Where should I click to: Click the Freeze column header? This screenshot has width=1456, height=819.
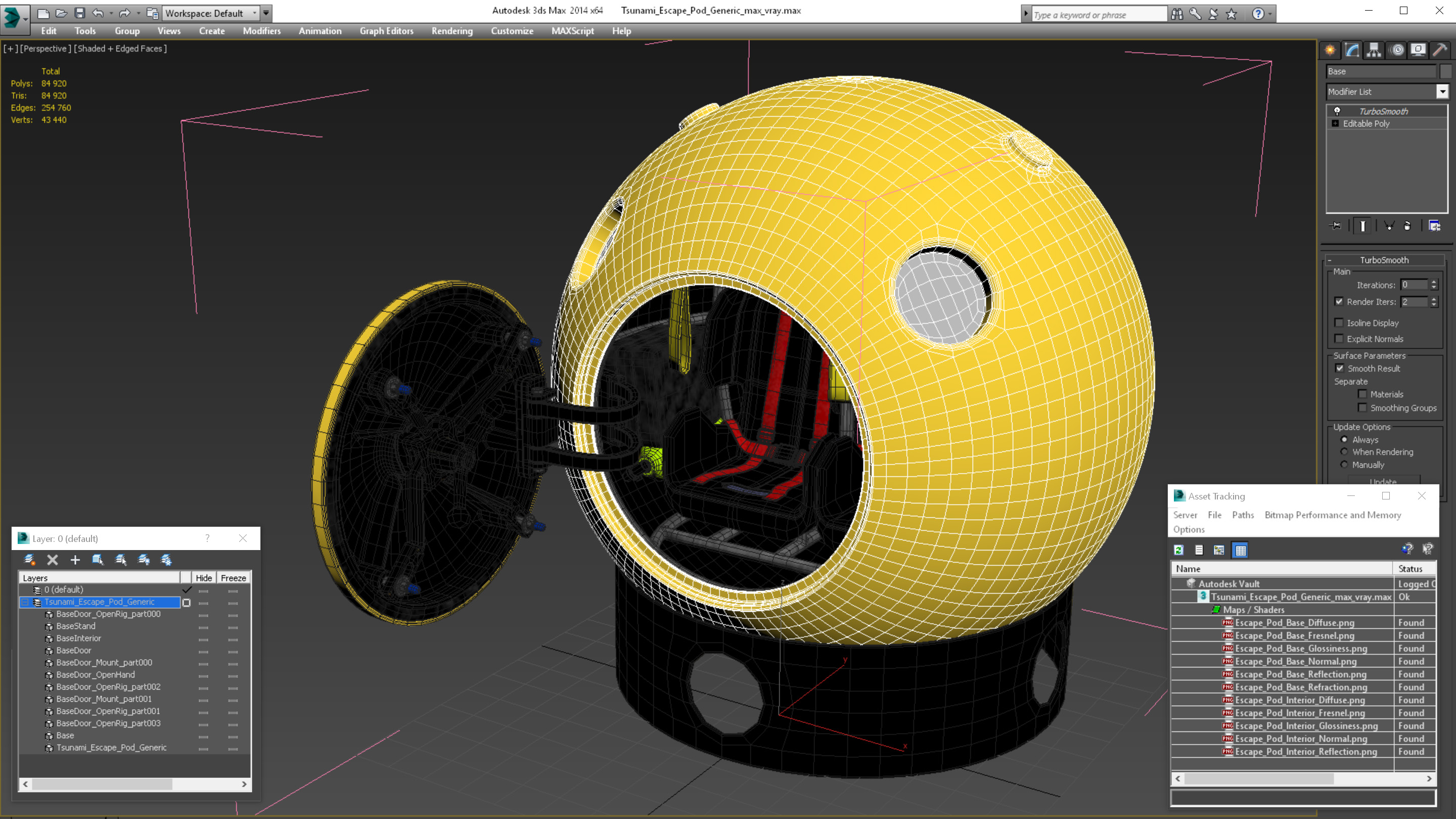click(x=234, y=578)
